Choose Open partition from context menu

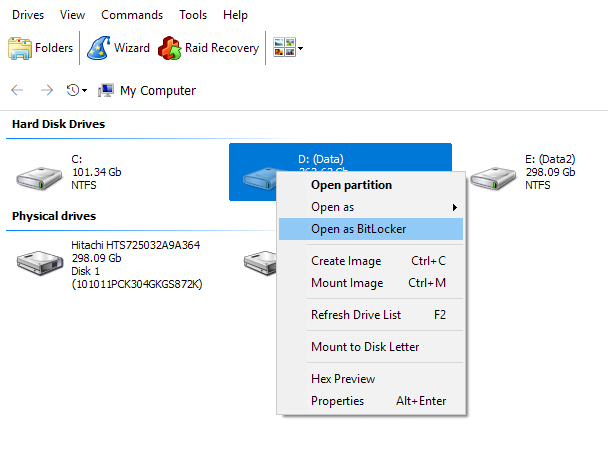point(371,185)
